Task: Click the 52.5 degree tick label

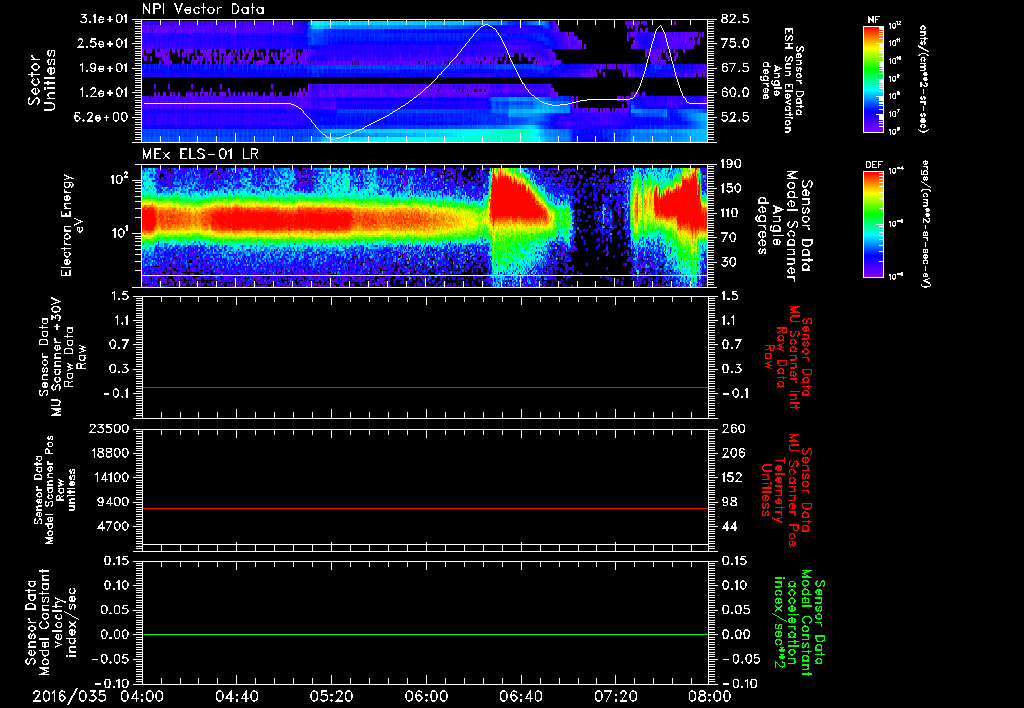Action: coord(735,117)
